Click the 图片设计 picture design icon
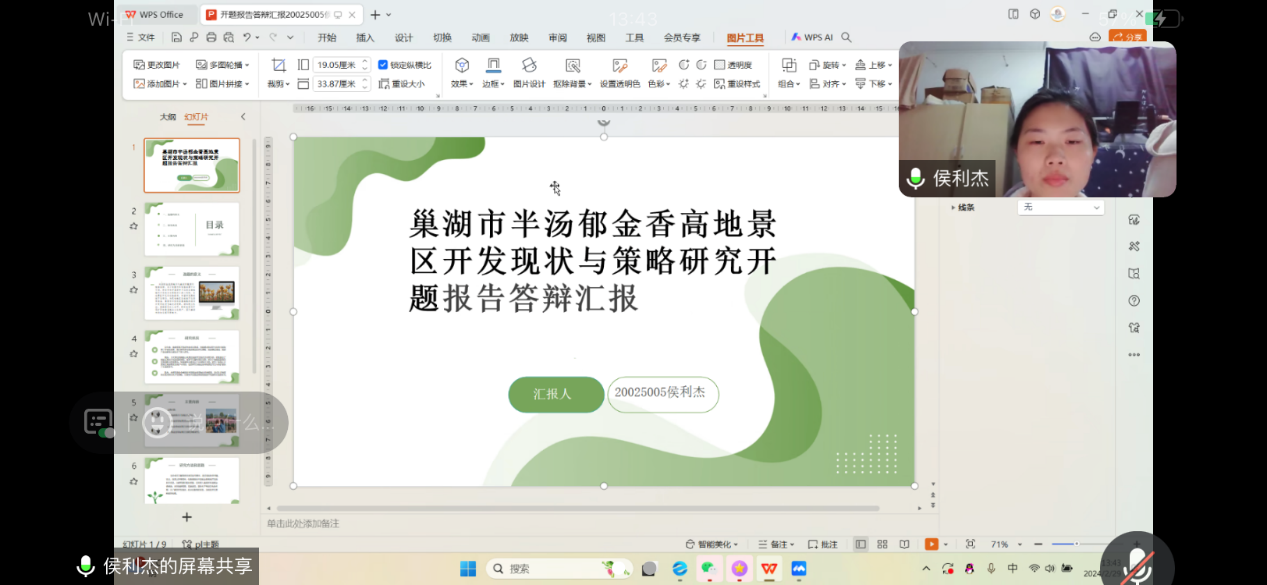Viewport: 1267px width, 585px height. point(529,65)
